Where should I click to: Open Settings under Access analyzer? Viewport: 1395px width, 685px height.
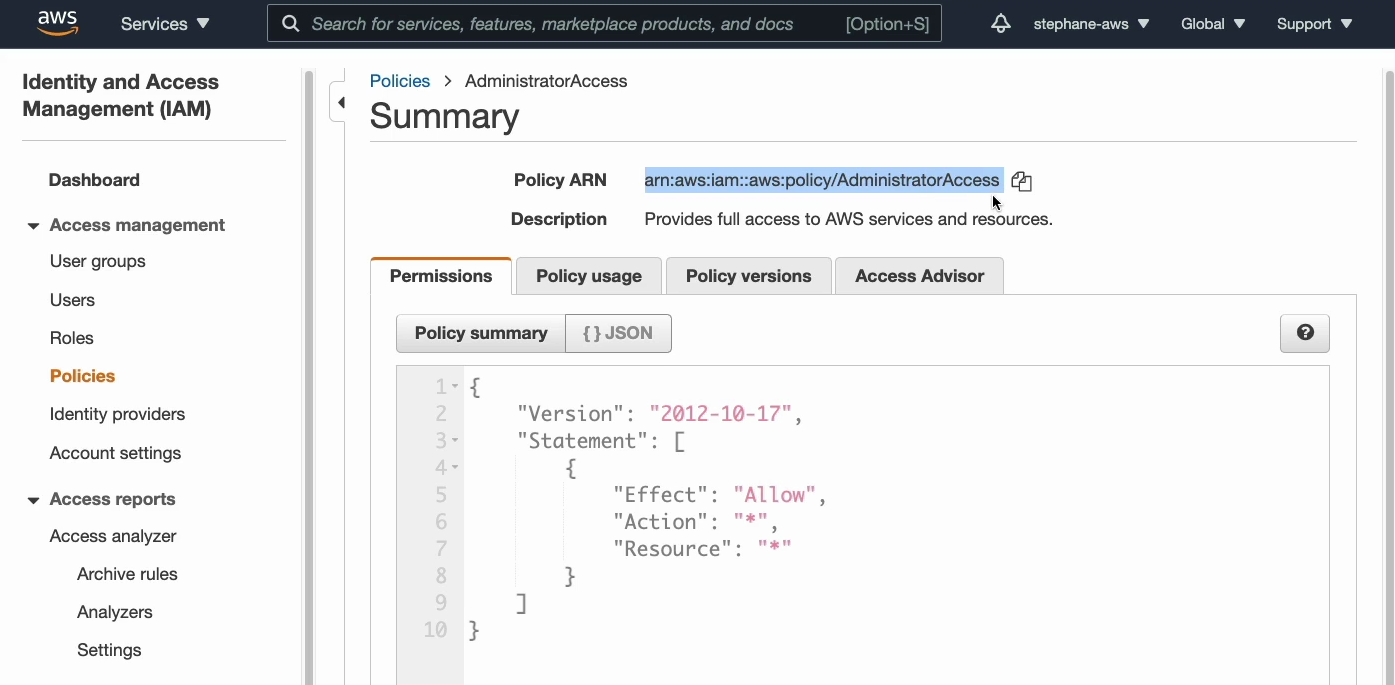pos(109,650)
